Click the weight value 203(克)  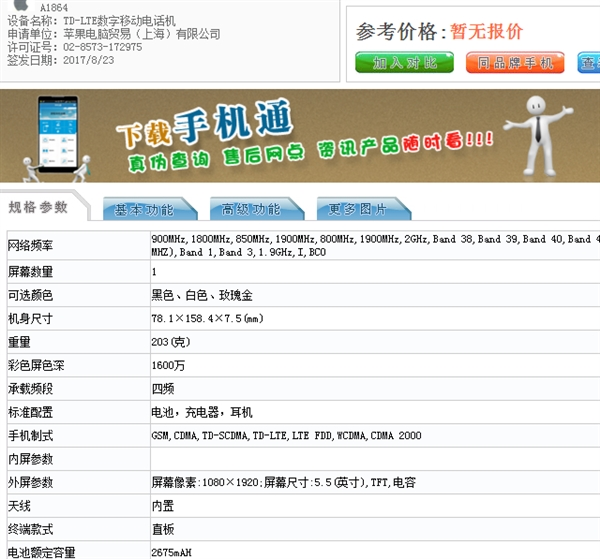coord(171,342)
